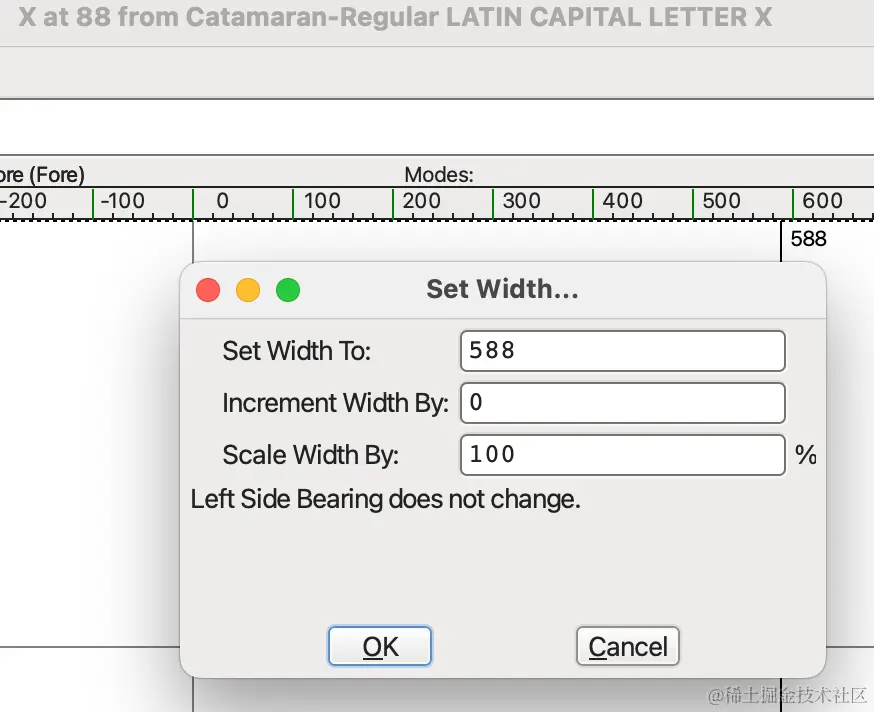The width and height of the screenshot is (874, 712).
Task: Close the dialog with the red button
Action: (208, 290)
